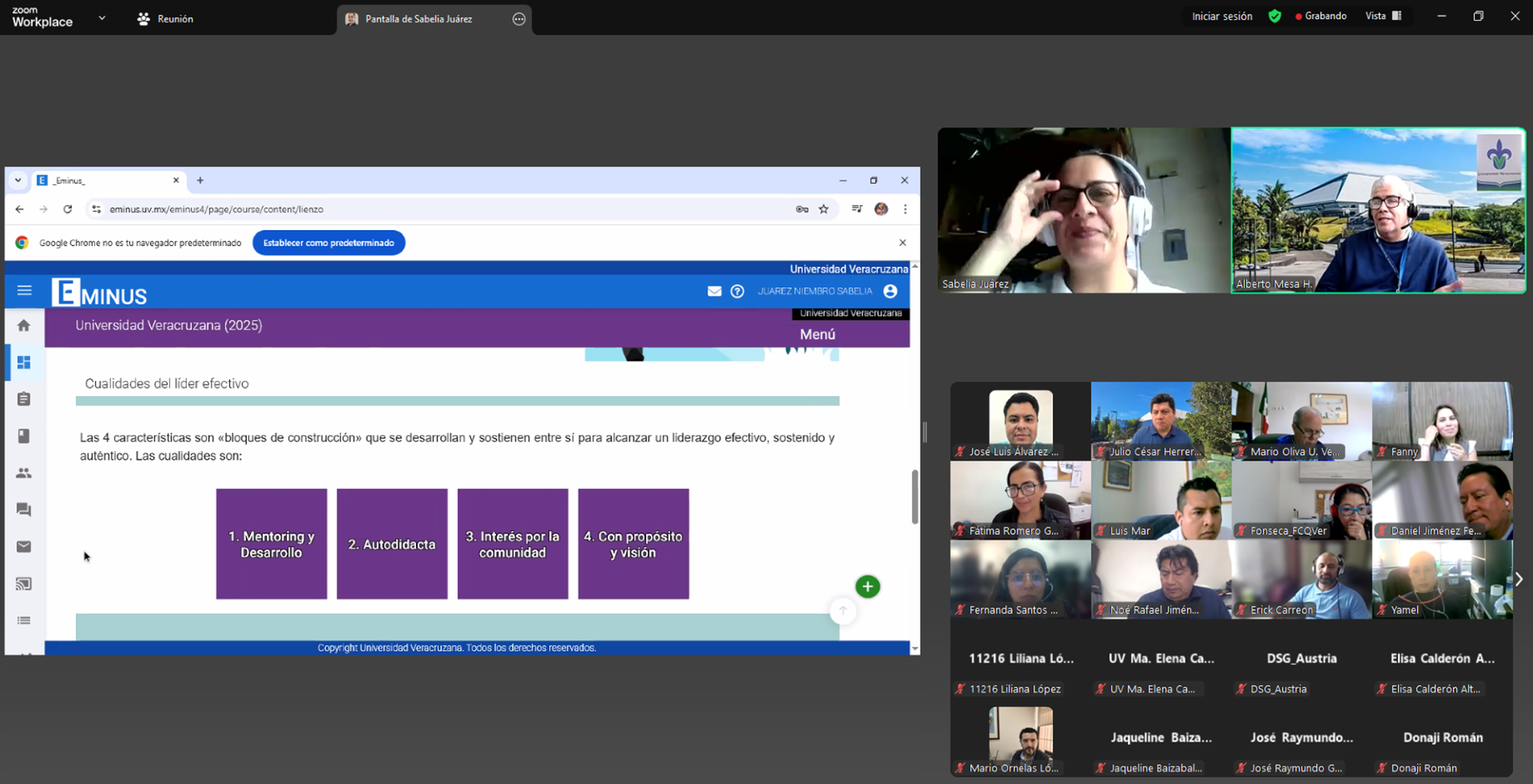Open screen share options ellipsis
The image size is (1533, 784).
[x=519, y=19]
